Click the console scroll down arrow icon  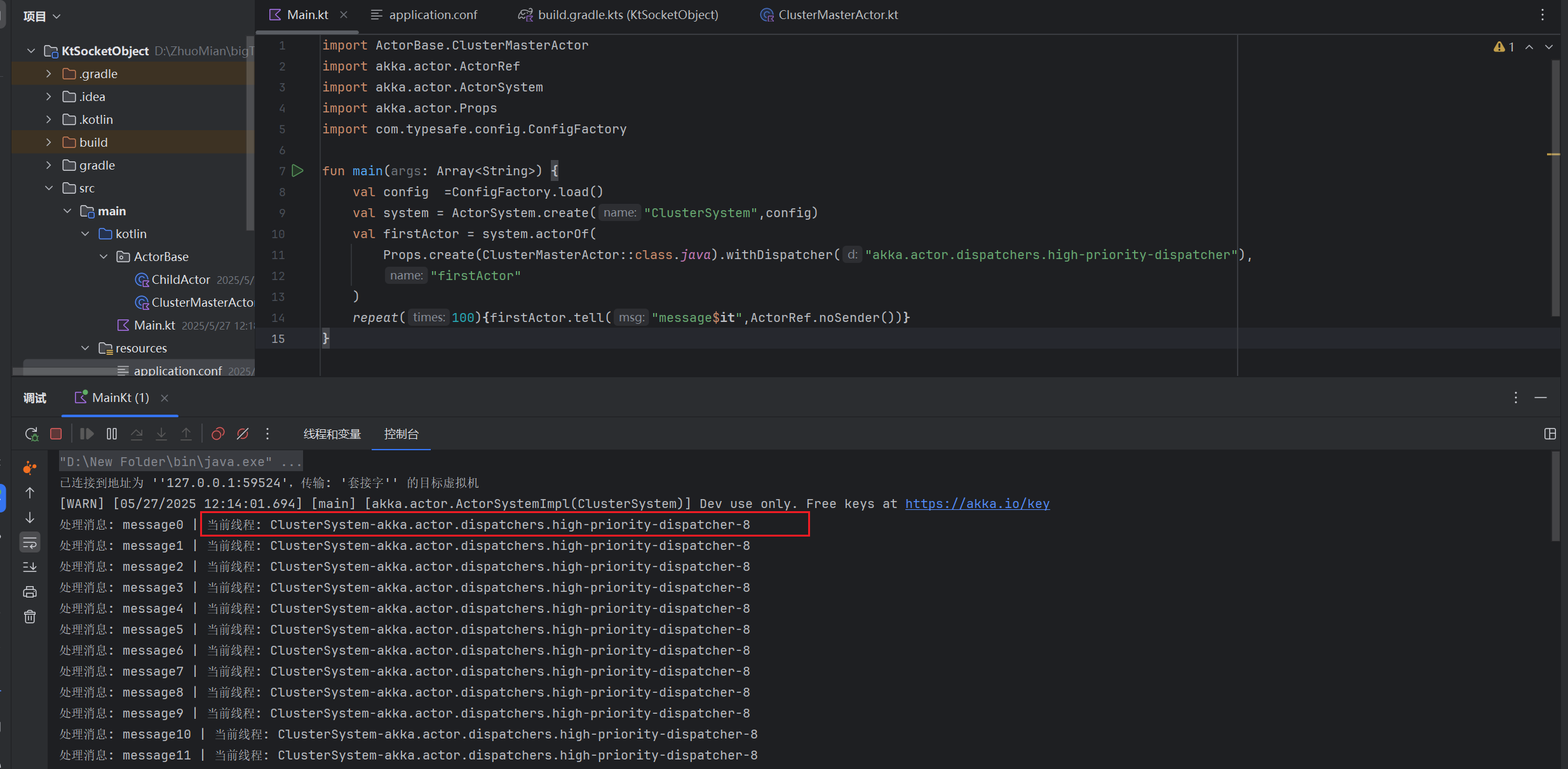30,518
